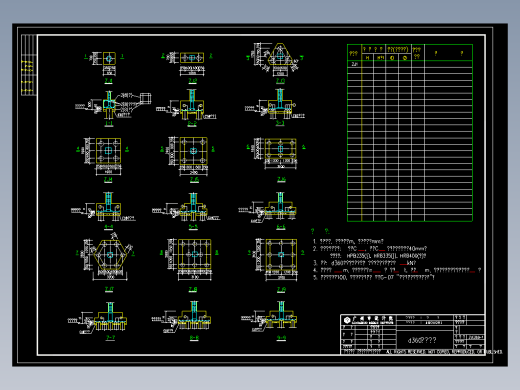Click the section 7-7 label

110,337
